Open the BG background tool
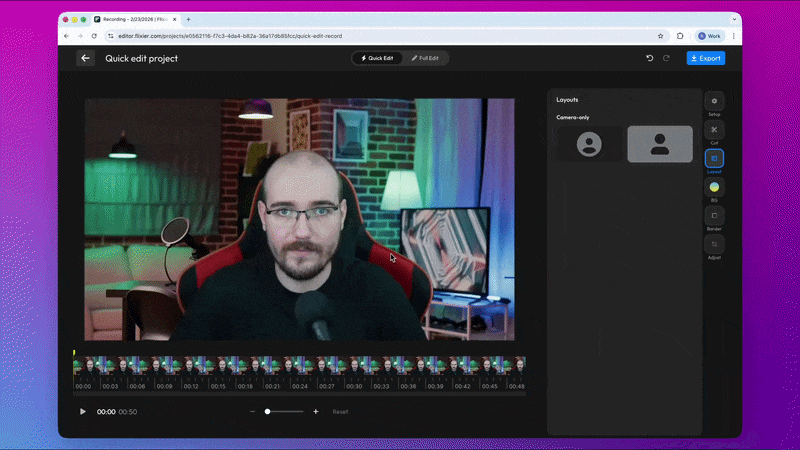Screen dimensions: 800x450 click(x=714, y=187)
